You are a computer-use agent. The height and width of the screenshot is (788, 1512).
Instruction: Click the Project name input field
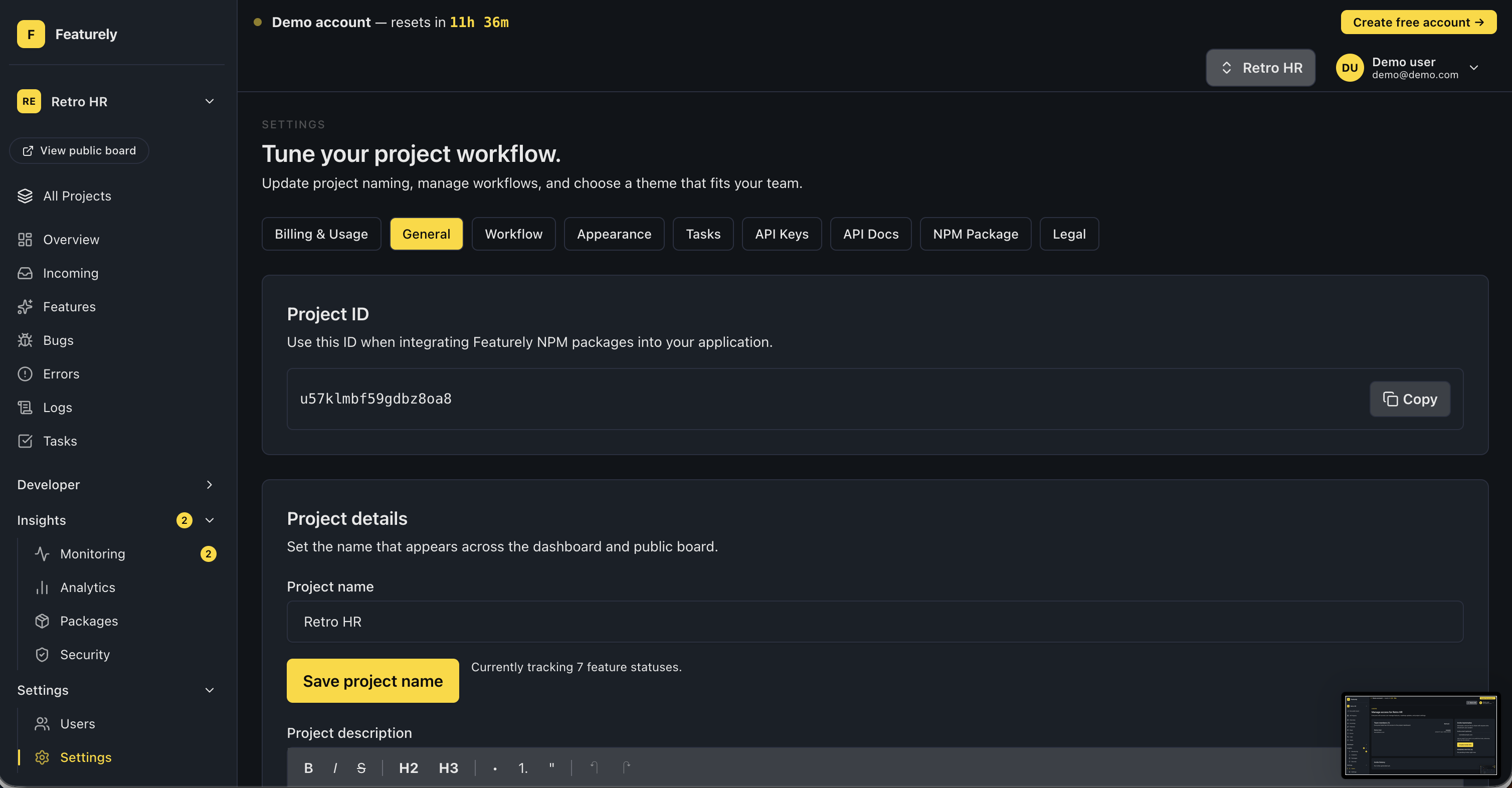click(875, 622)
